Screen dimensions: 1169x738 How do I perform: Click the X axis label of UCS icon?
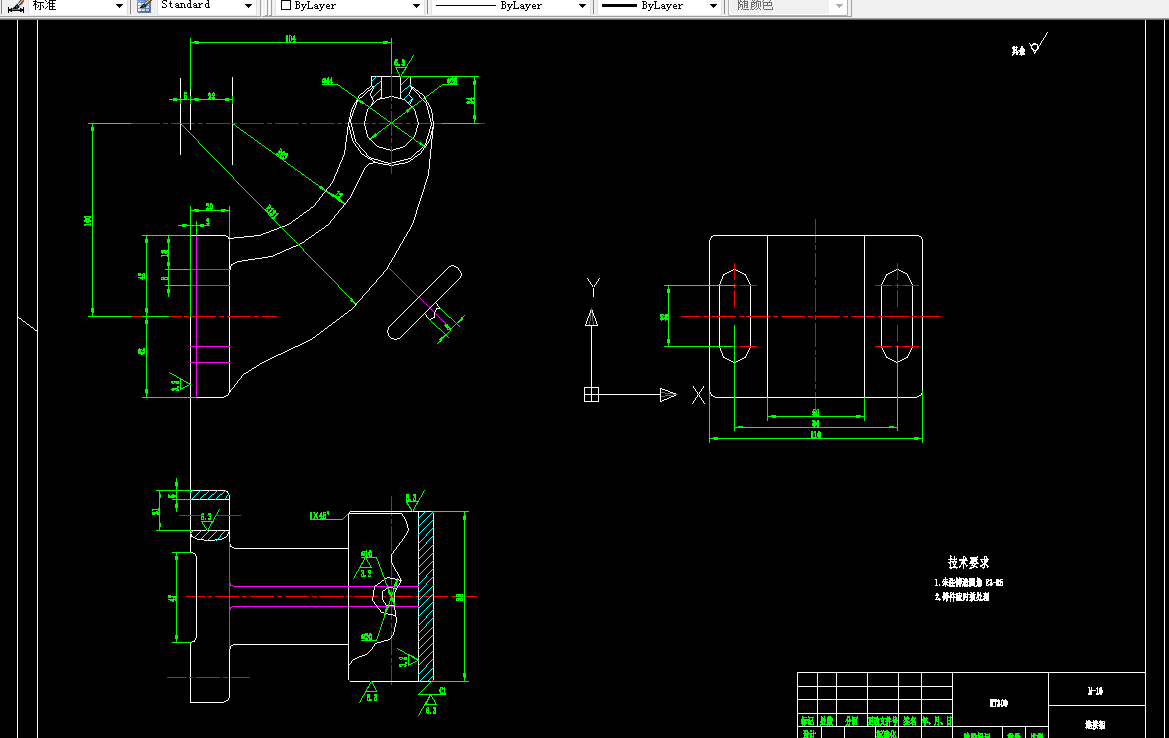(x=698, y=395)
